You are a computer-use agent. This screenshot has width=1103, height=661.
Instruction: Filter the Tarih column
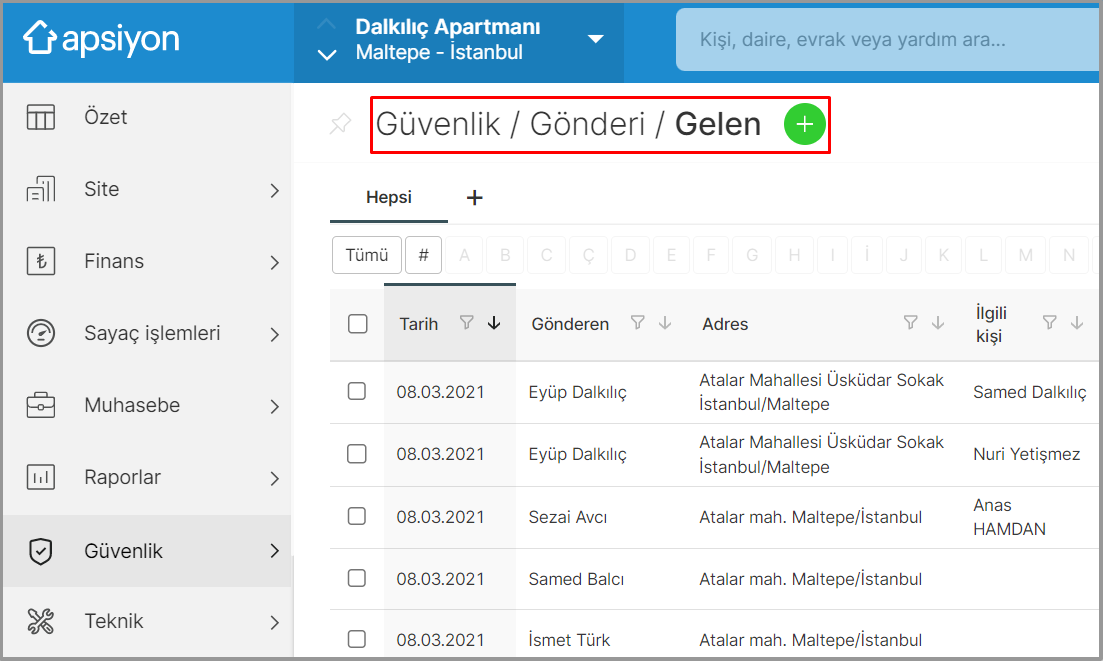coord(466,323)
